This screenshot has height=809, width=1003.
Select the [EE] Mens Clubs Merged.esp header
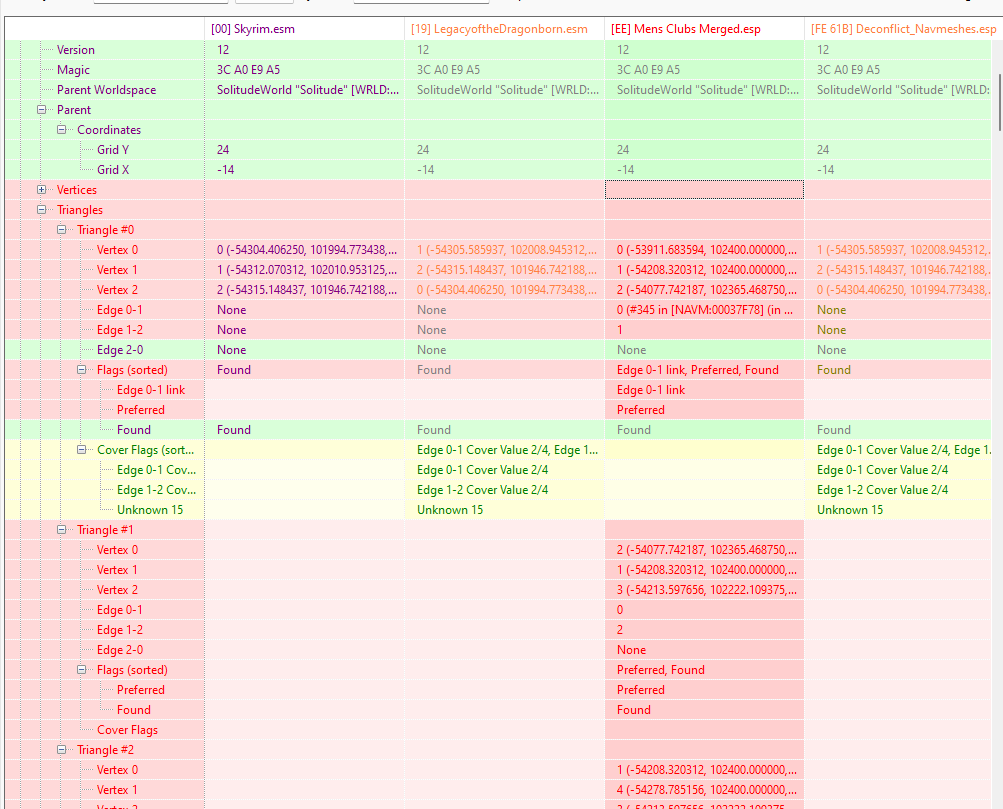click(x=704, y=29)
